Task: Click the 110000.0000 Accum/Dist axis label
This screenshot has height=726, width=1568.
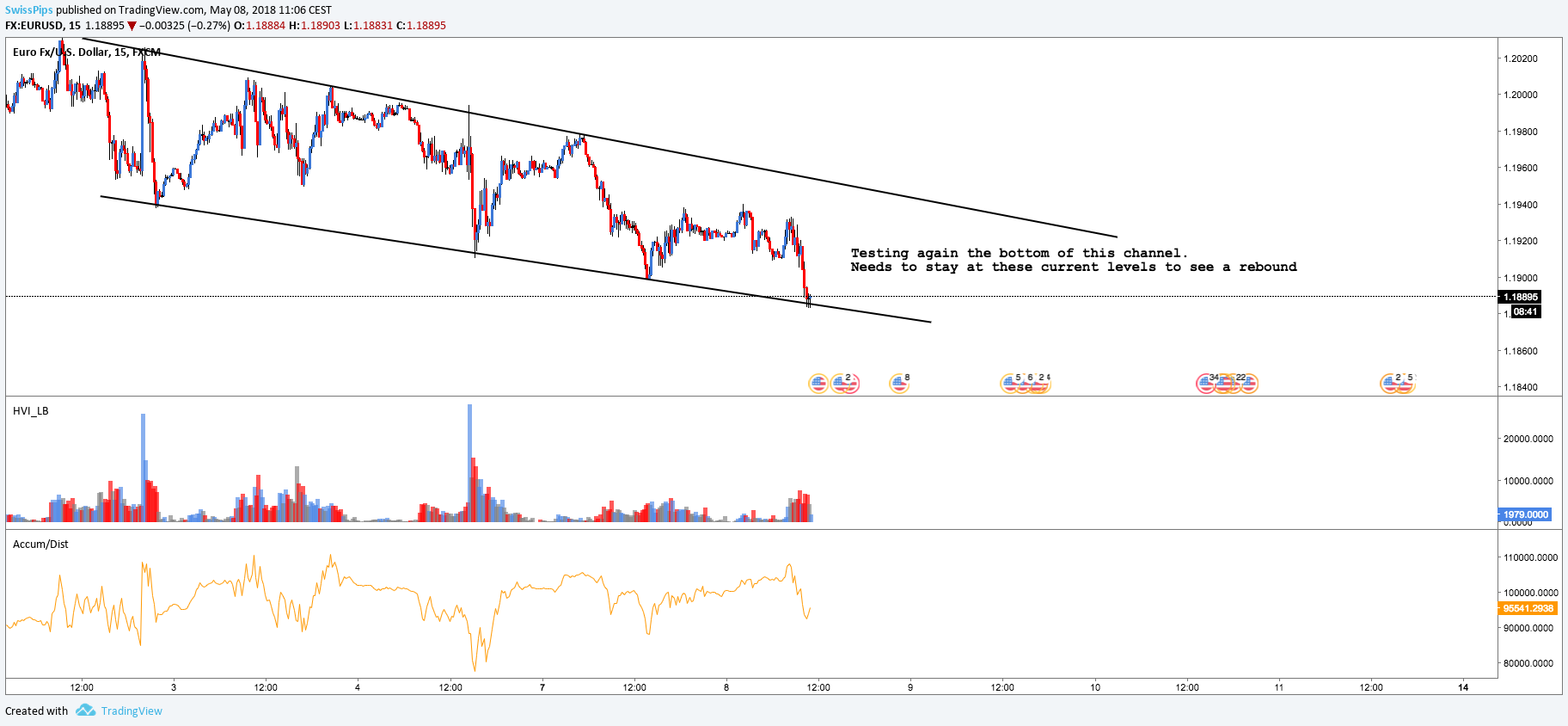Action: [1530, 557]
